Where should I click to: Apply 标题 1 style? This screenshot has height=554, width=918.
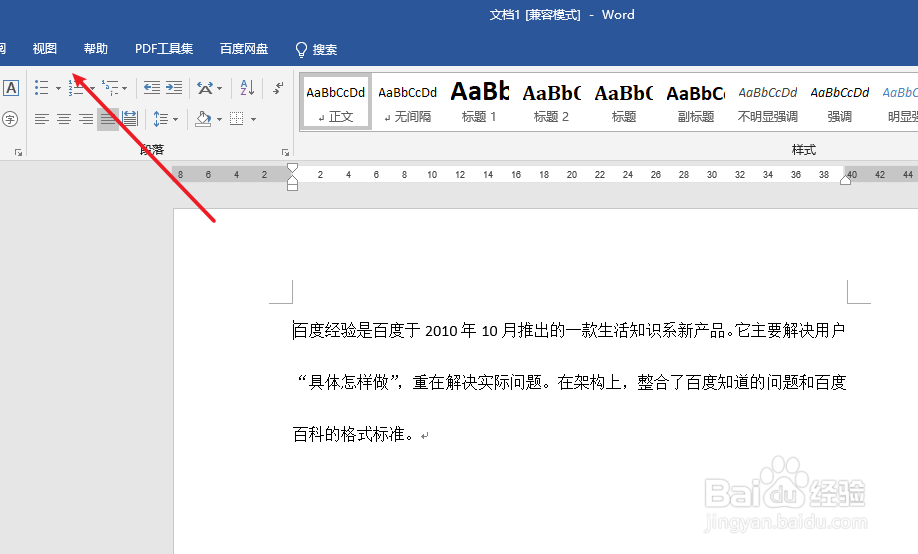click(x=479, y=101)
